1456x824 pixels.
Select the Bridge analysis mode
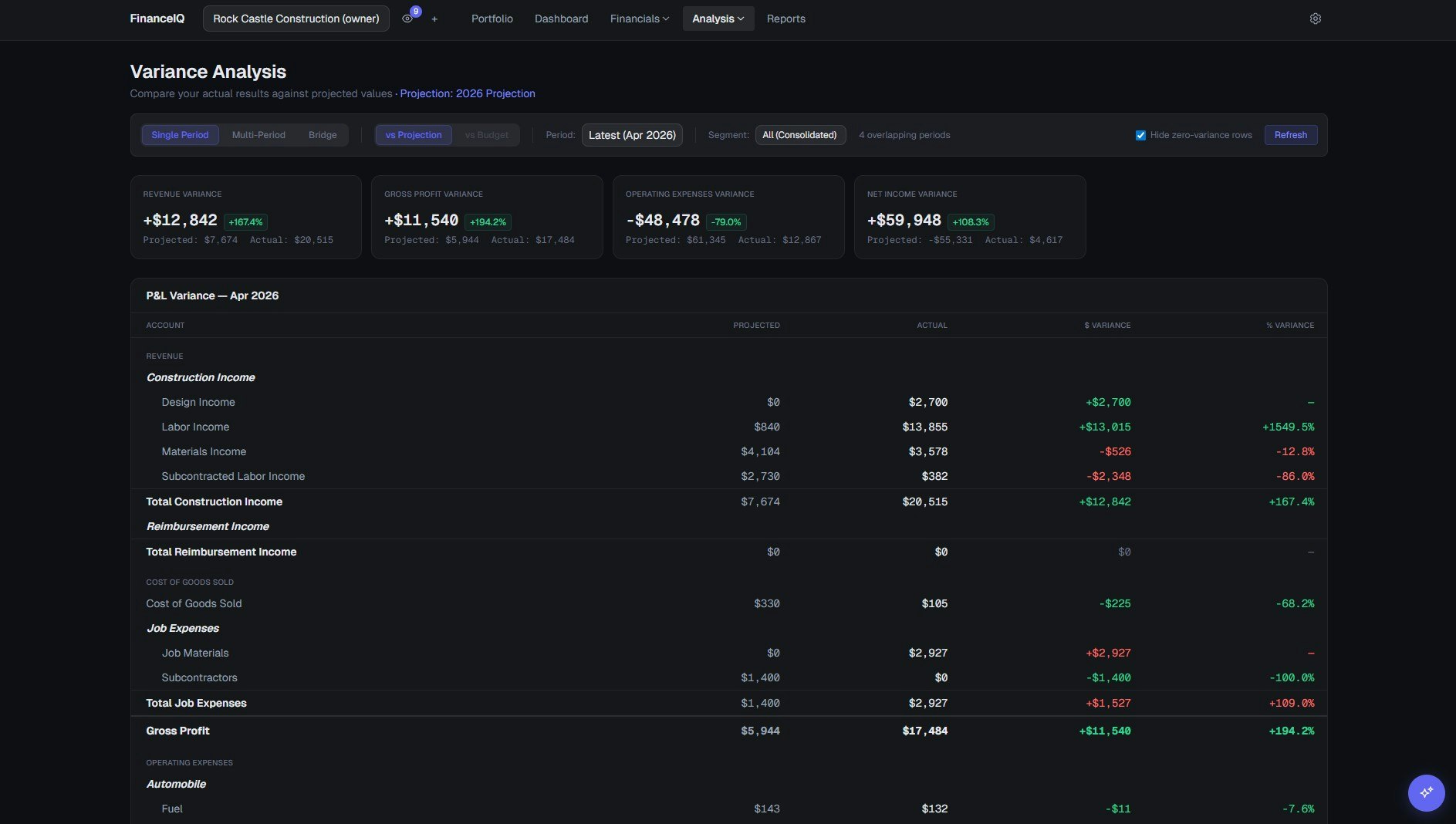pyautogui.click(x=322, y=135)
